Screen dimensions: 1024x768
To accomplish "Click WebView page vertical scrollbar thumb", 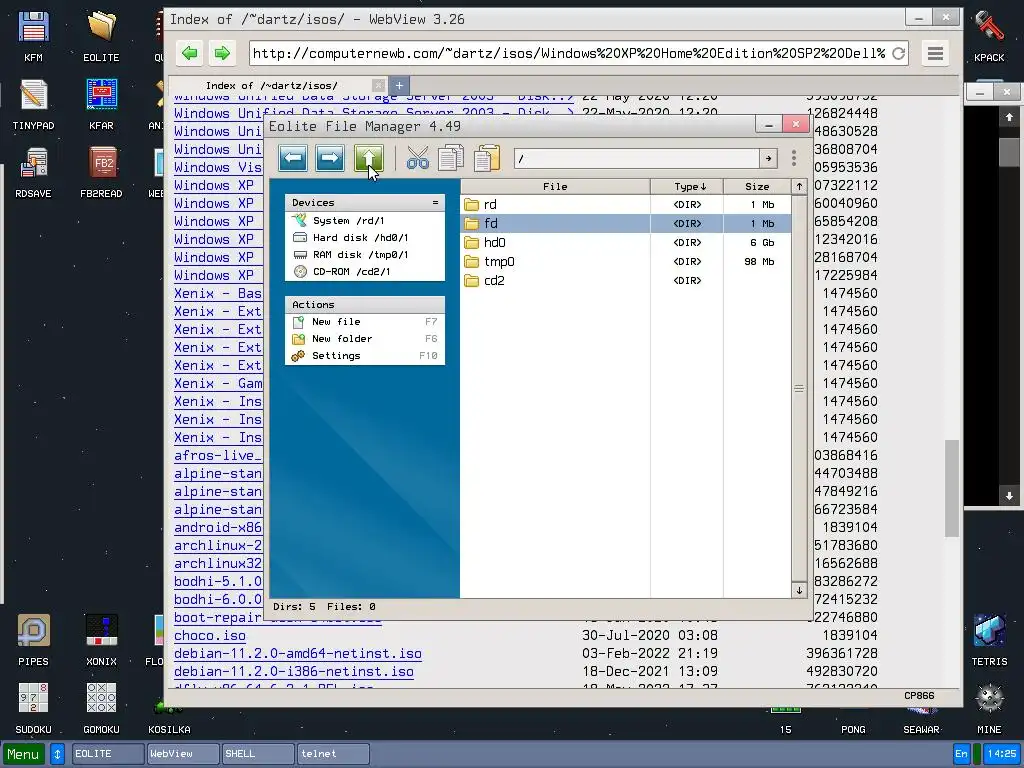I will (952, 488).
